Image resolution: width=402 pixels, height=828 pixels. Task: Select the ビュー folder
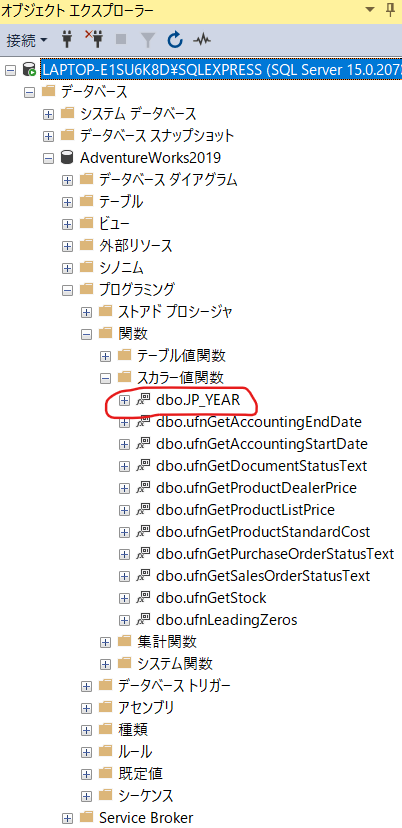click(114, 224)
